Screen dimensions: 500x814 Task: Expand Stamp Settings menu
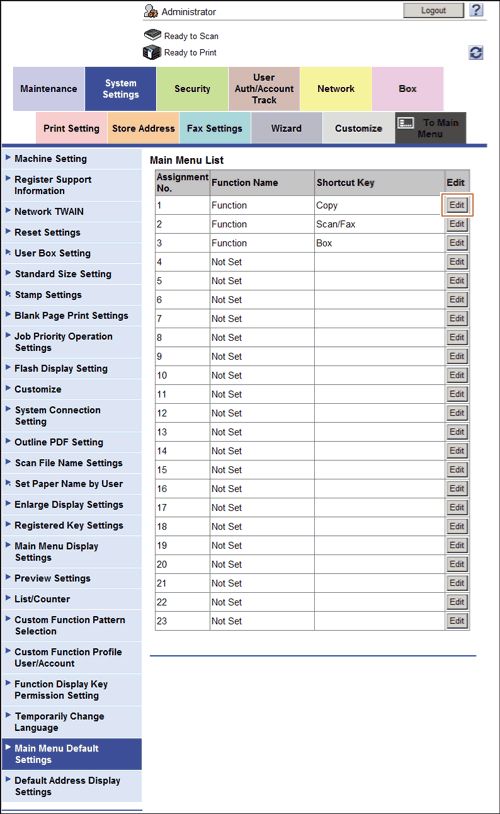coord(71,295)
